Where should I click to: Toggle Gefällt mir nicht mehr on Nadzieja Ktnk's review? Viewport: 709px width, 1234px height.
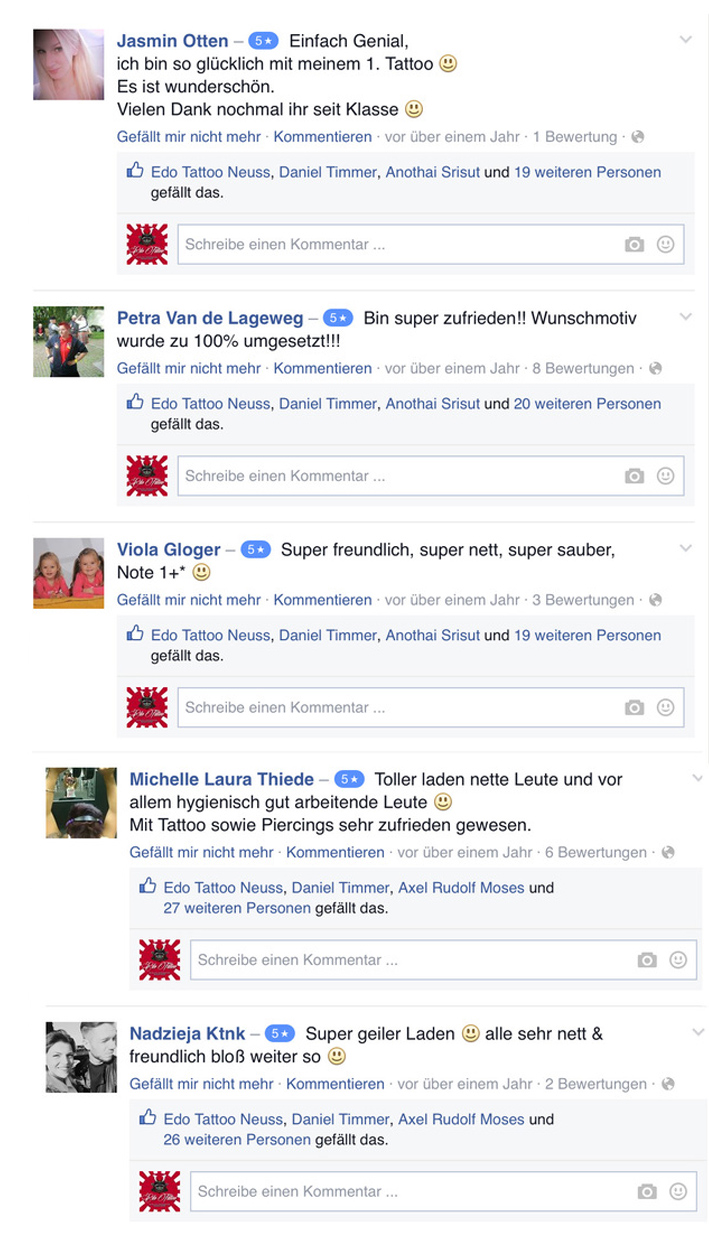(x=201, y=1084)
